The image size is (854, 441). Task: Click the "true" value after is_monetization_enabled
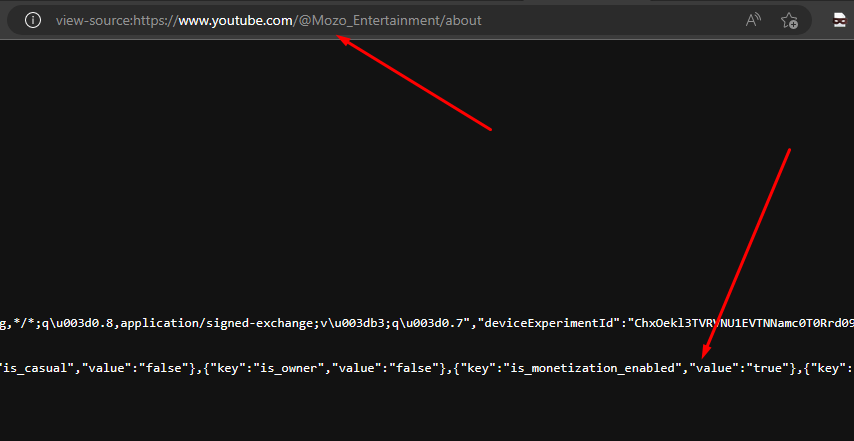point(766,369)
